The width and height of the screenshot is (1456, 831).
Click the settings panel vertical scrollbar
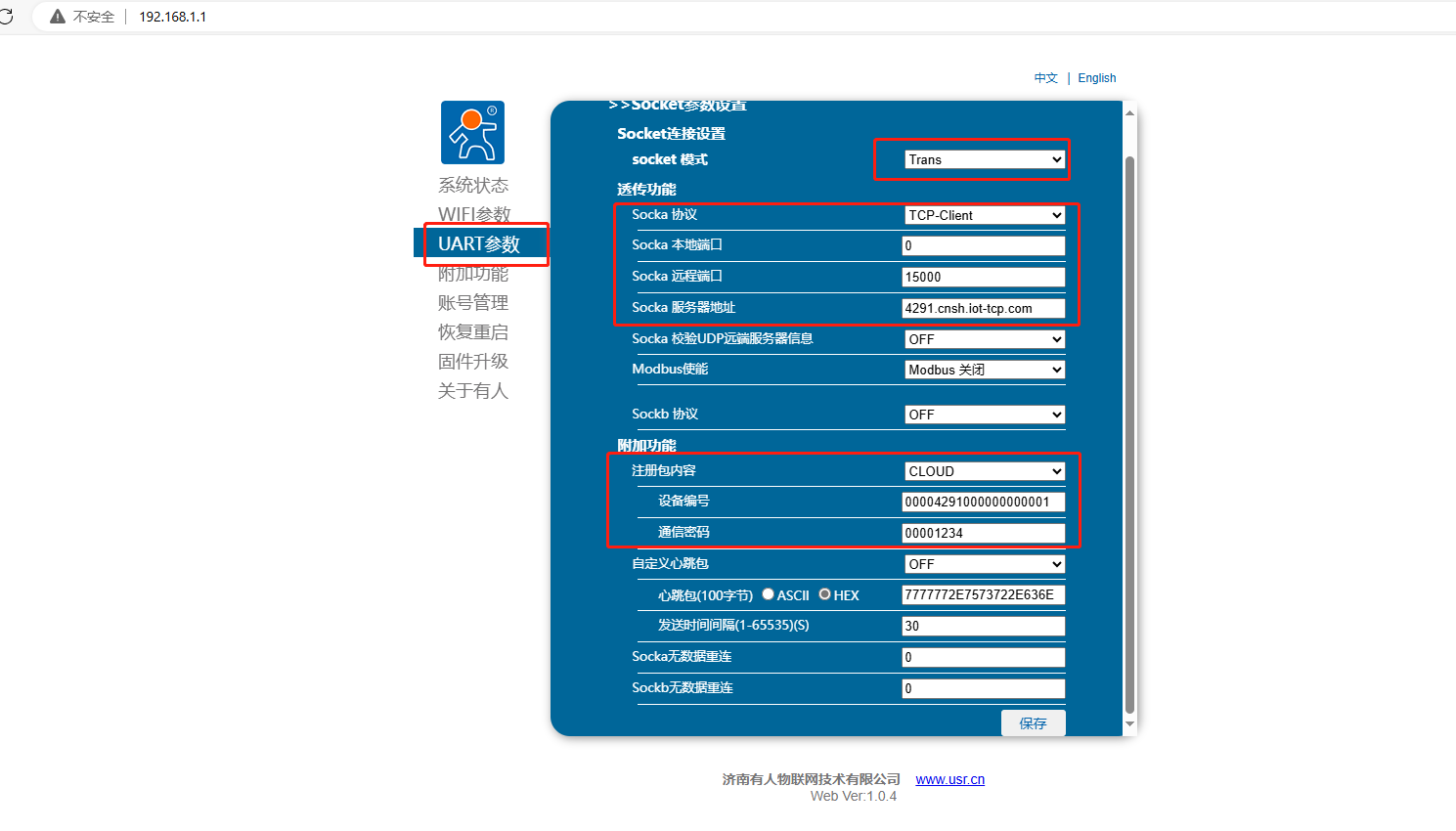1129,430
